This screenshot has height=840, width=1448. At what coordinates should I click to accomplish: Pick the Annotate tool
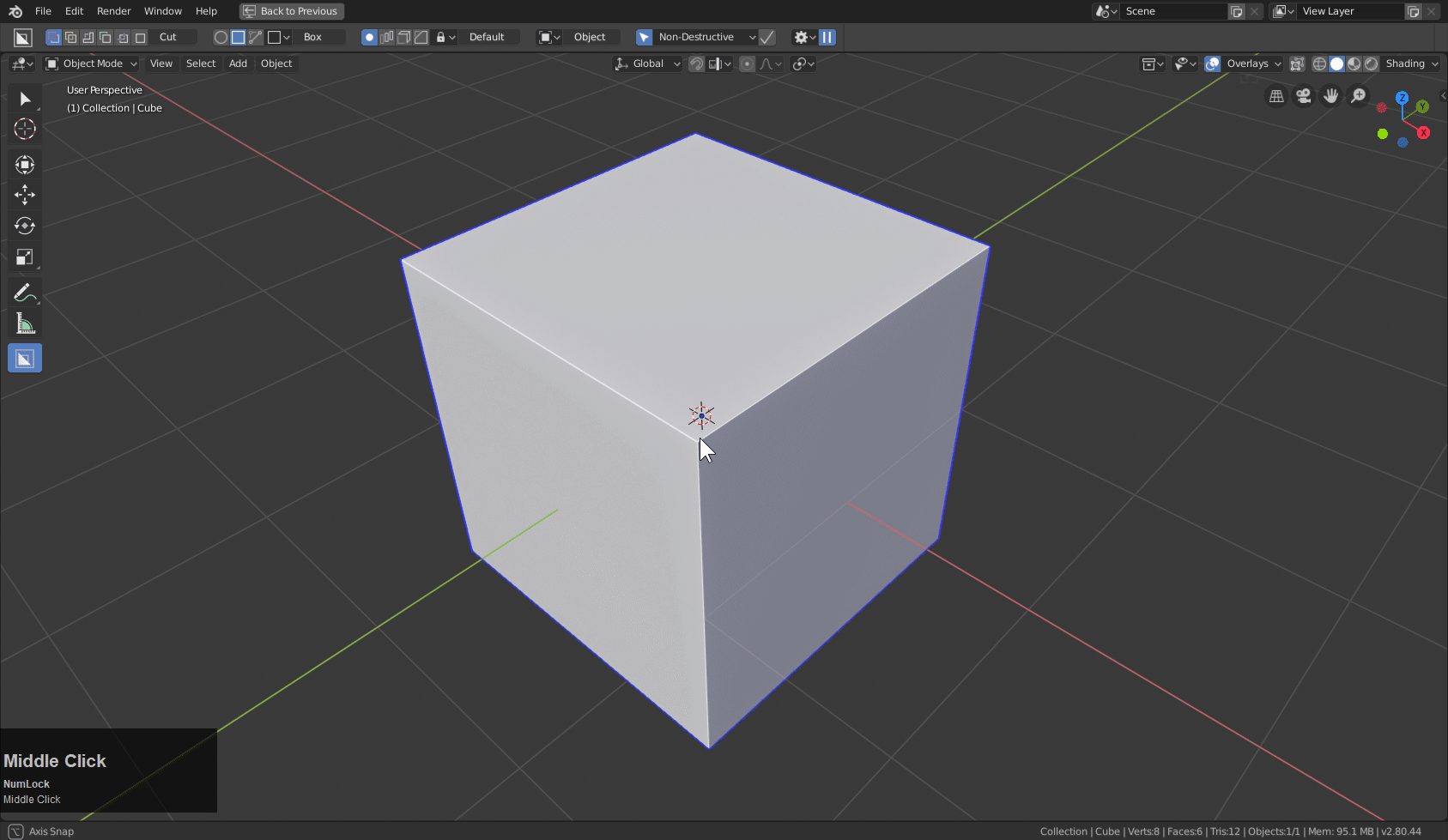[25, 292]
